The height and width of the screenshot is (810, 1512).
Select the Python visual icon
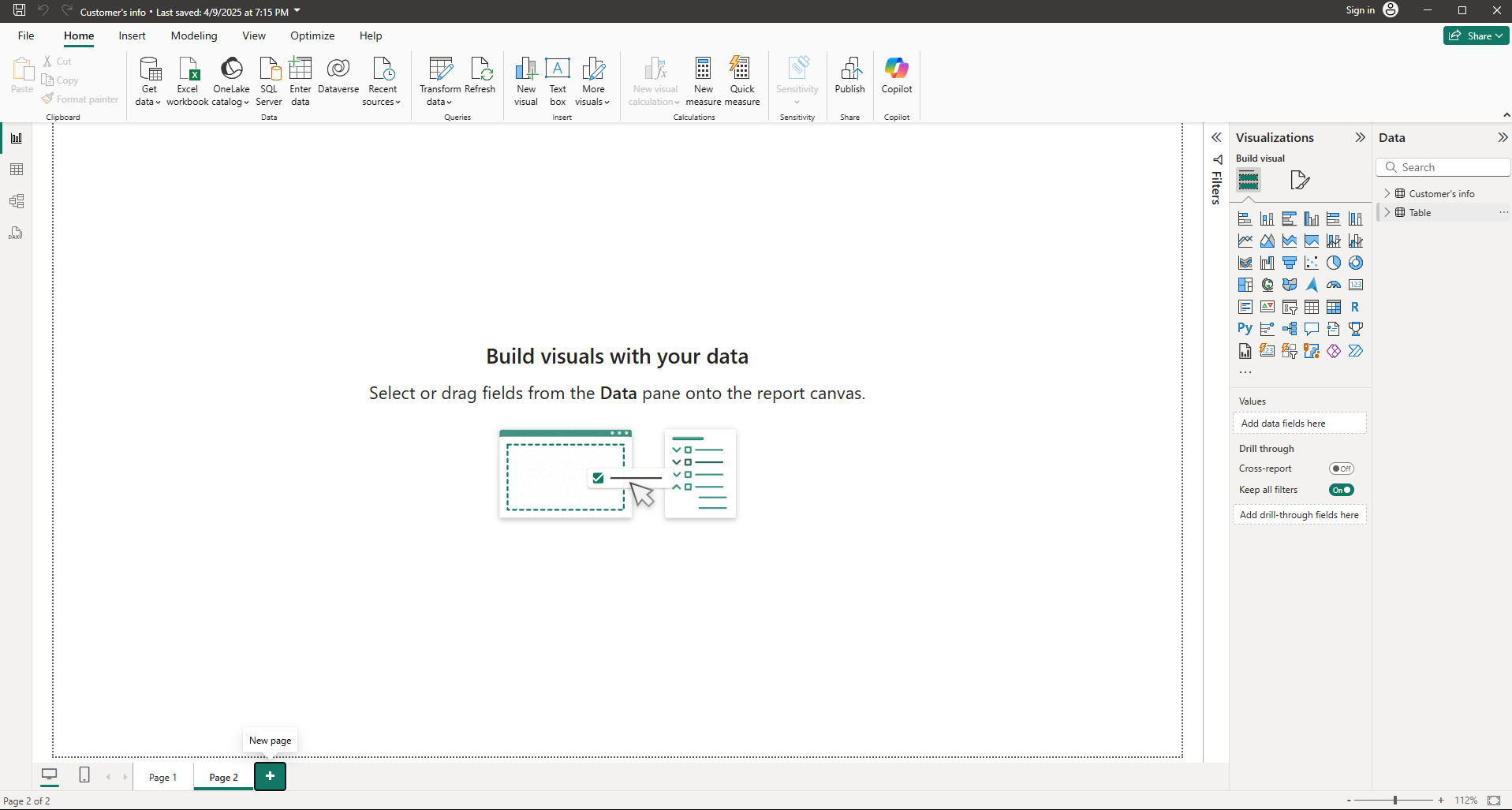click(1245, 329)
